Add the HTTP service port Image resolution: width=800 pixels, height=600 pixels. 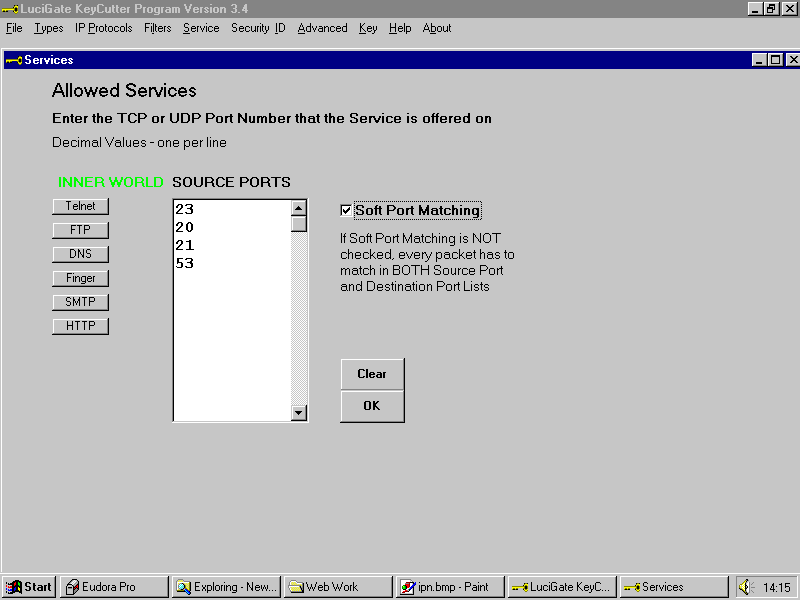[x=81, y=326]
